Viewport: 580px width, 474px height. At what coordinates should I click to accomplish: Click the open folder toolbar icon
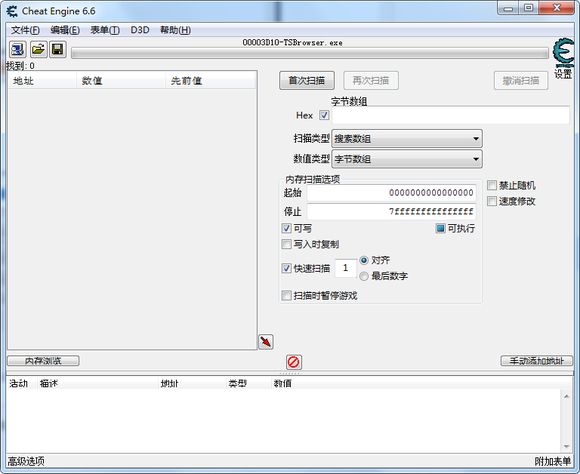[x=38, y=49]
